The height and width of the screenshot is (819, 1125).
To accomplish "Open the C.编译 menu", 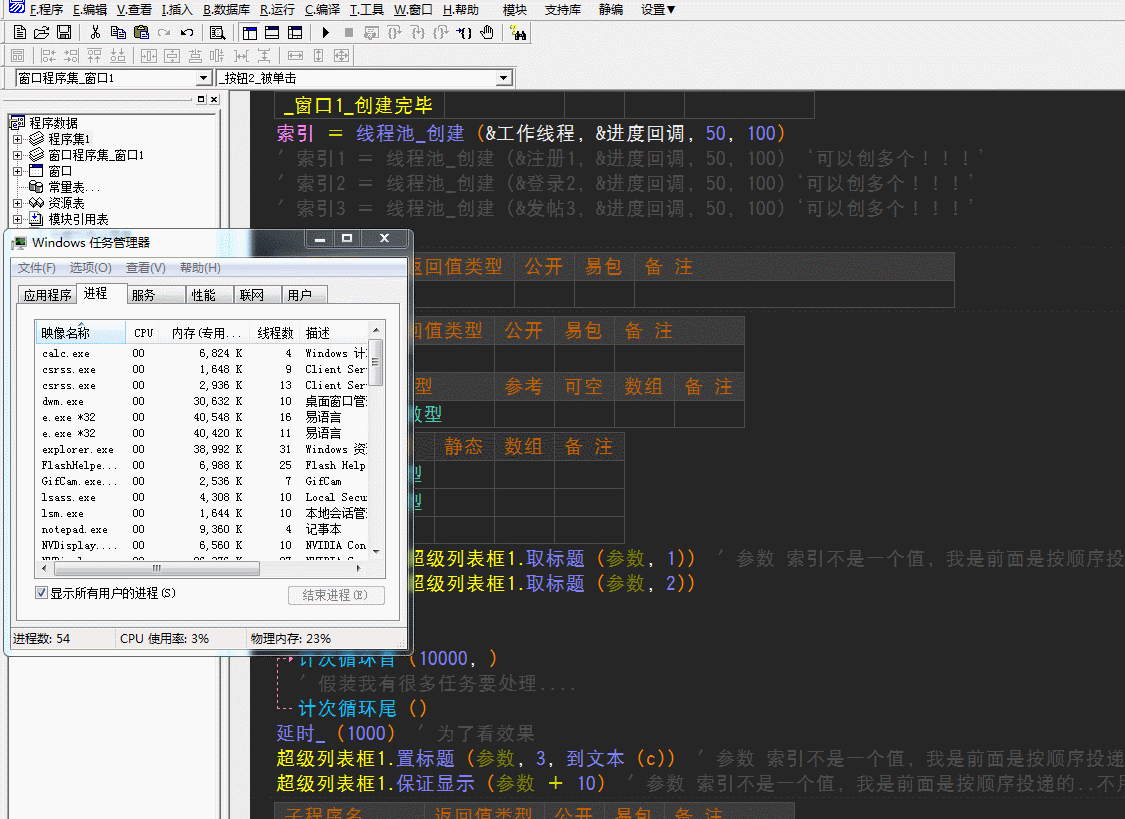I will click(x=322, y=9).
